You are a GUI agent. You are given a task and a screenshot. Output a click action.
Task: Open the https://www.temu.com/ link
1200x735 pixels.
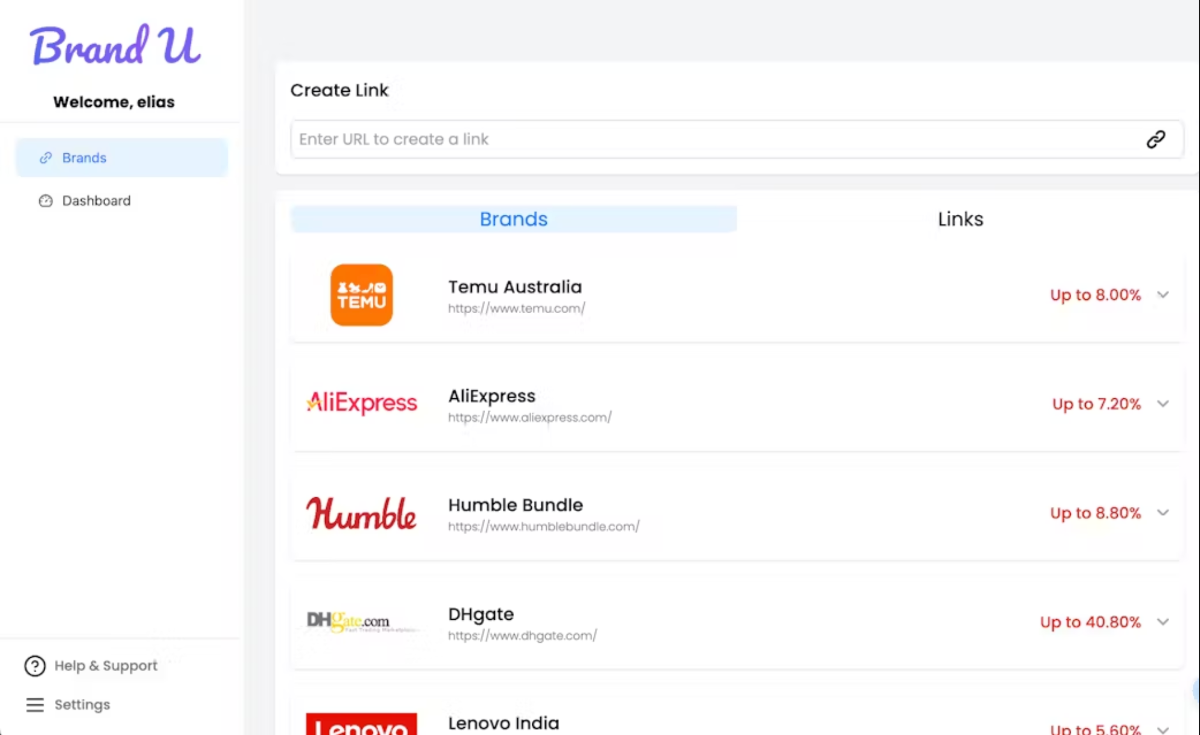click(x=517, y=309)
